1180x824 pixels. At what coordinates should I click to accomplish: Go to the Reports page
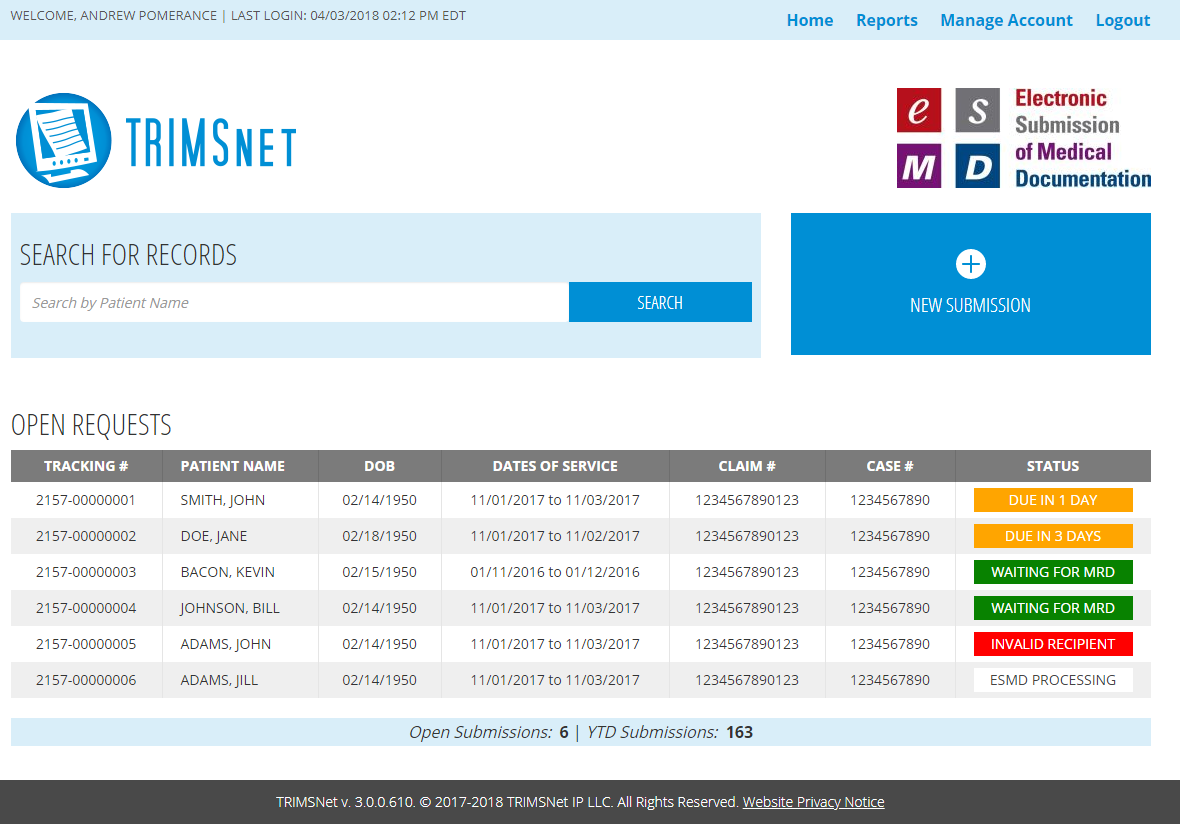tap(886, 20)
